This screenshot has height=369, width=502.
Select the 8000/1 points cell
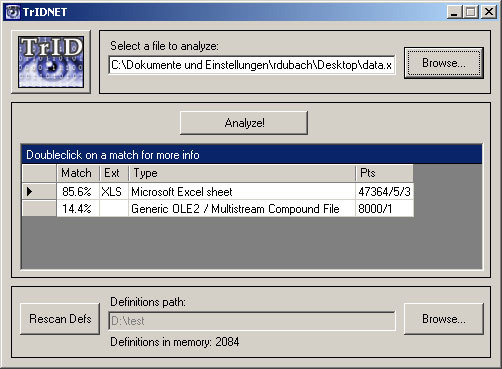(384, 209)
